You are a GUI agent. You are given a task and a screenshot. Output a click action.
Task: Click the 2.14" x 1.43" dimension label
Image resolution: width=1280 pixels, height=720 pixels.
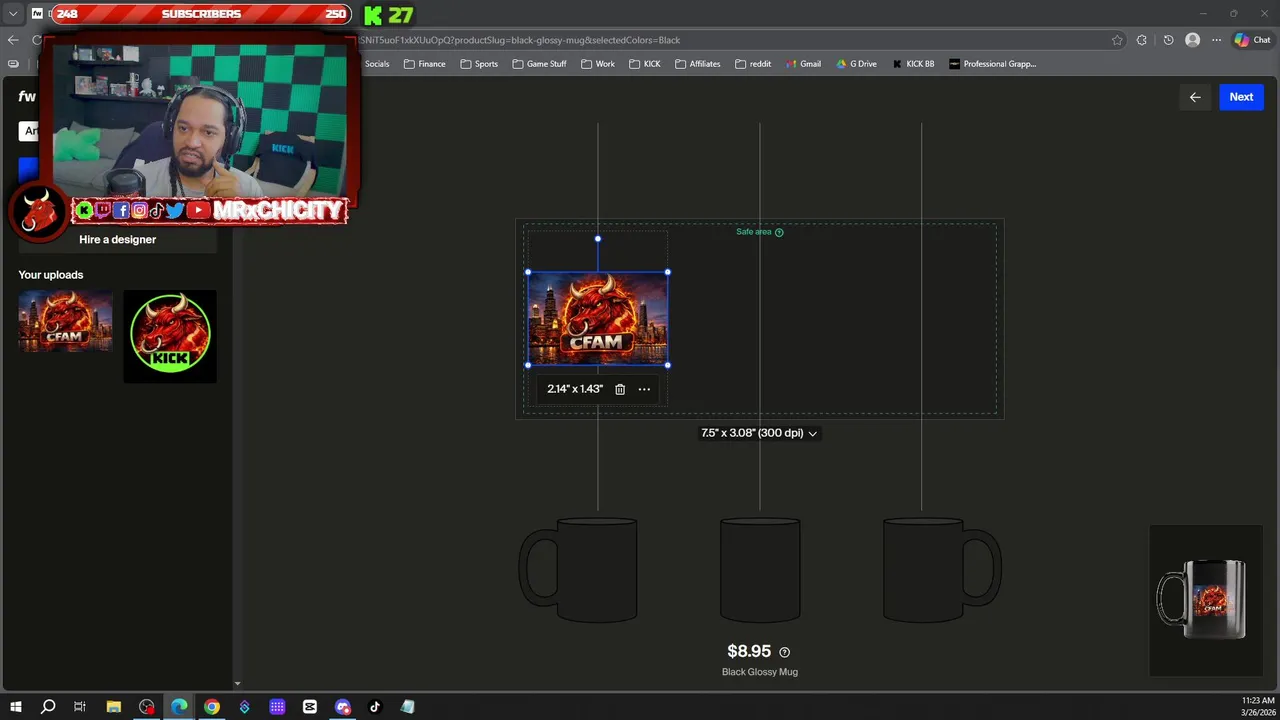575,389
